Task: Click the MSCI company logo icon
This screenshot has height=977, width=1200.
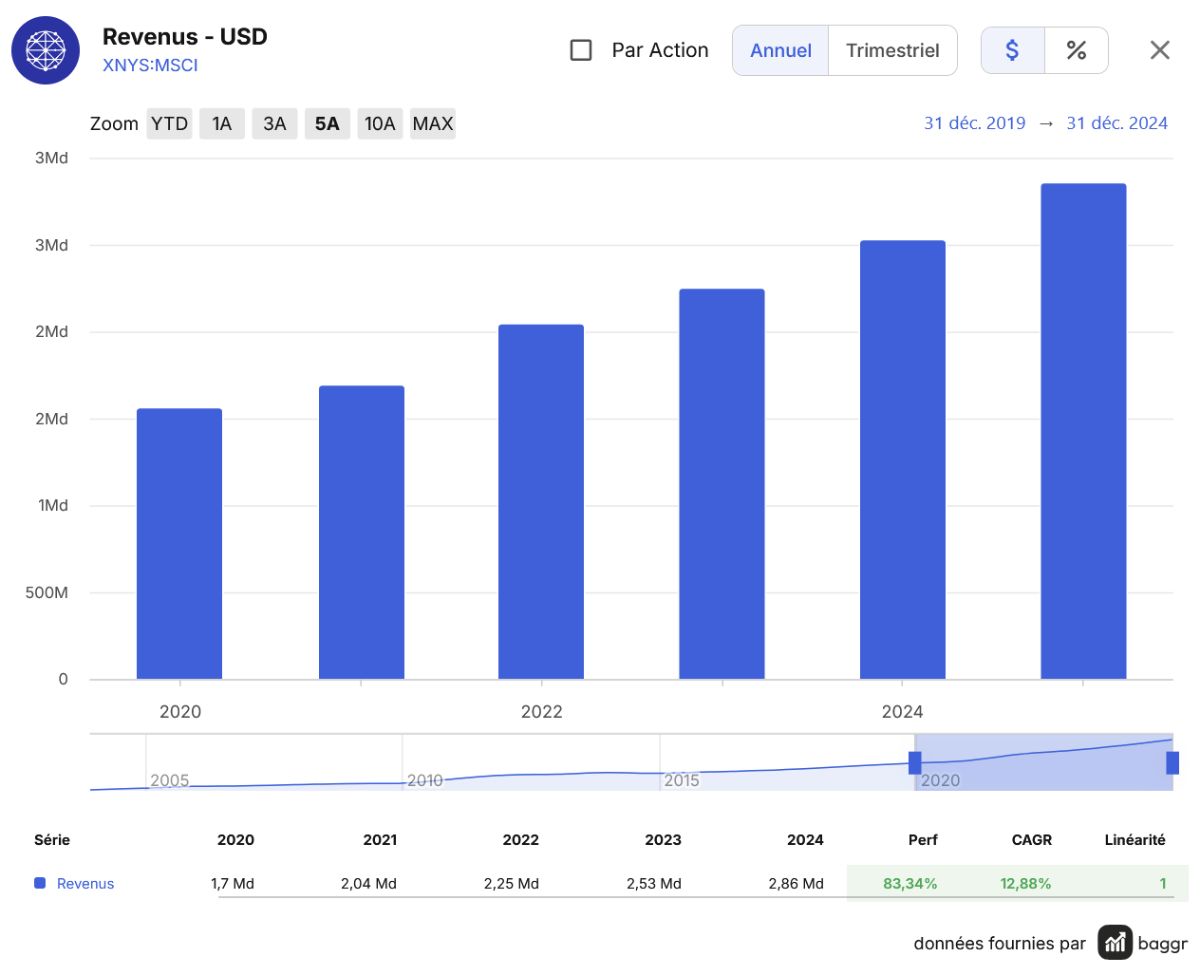Action: click(x=45, y=50)
